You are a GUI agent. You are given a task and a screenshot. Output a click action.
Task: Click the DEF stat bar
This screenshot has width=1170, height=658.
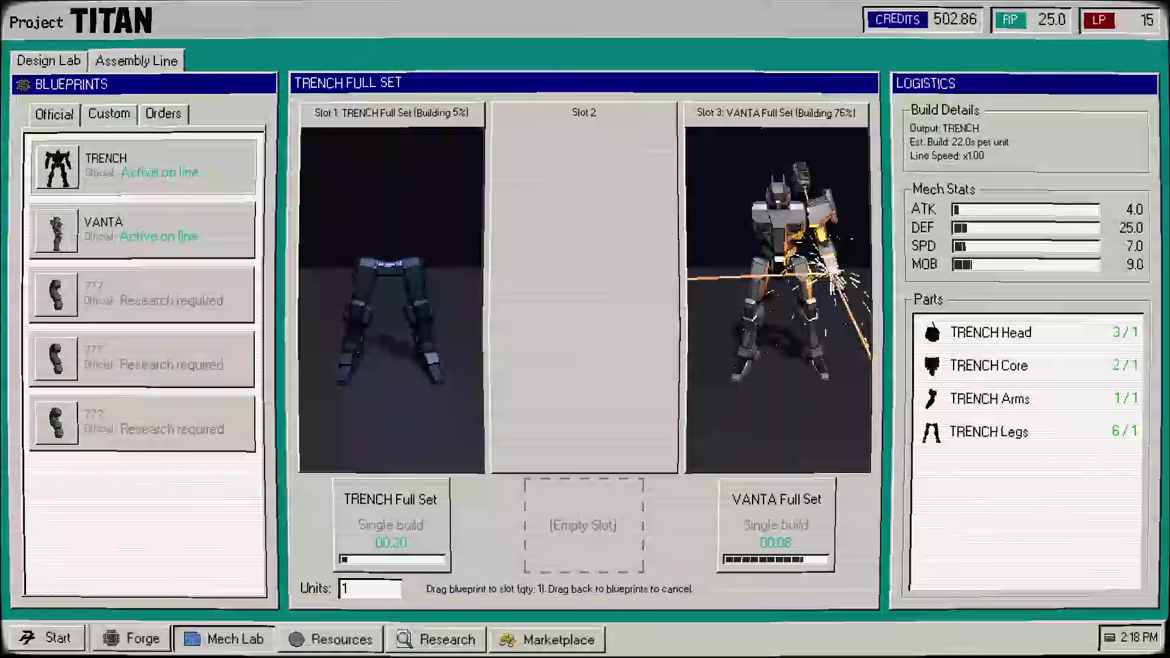[x=1025, y=228]
